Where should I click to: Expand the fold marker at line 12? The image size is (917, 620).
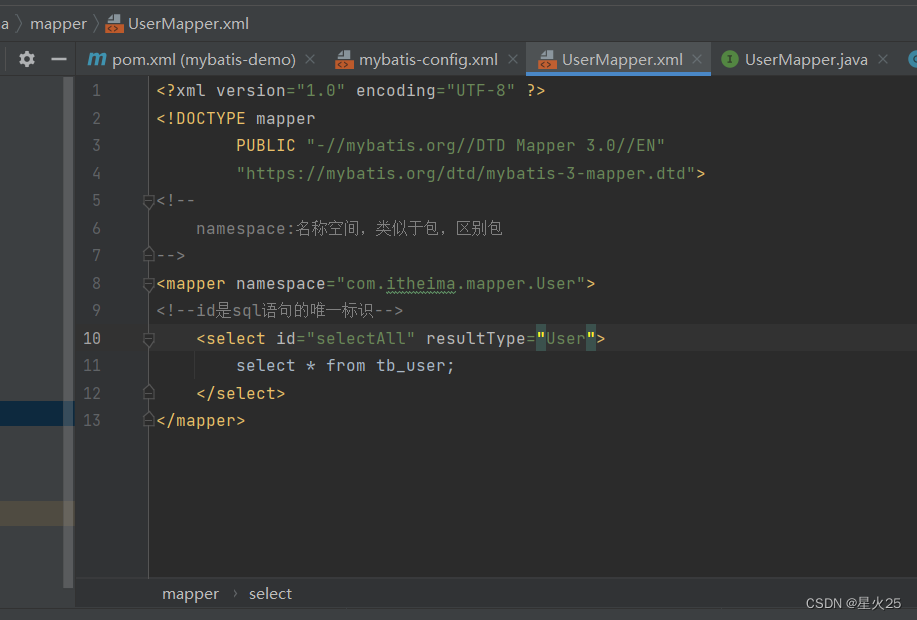148,392
